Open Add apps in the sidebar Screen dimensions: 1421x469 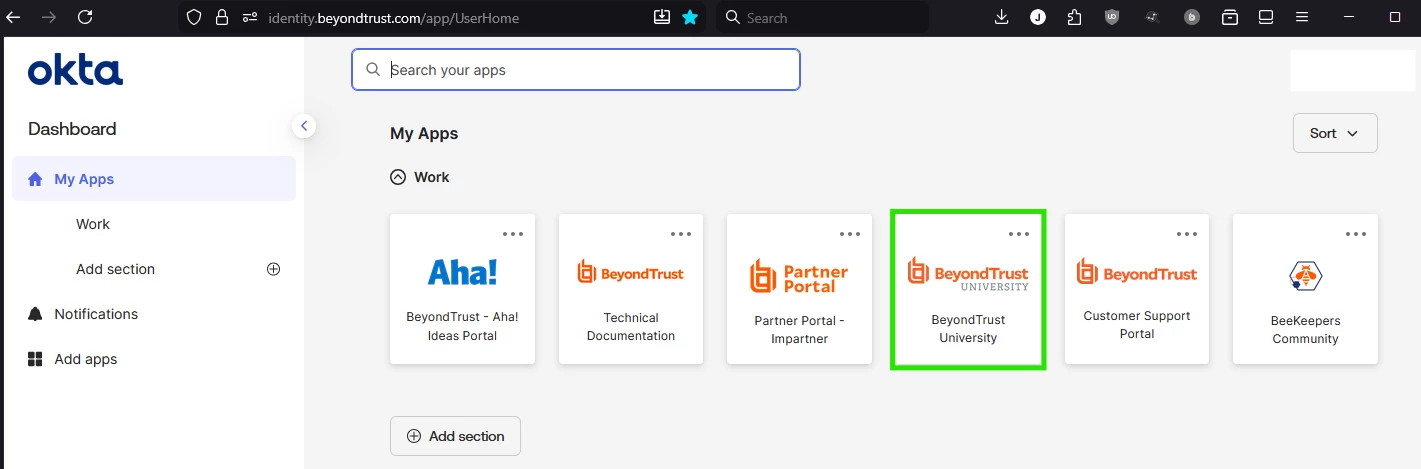coord(85,359)
